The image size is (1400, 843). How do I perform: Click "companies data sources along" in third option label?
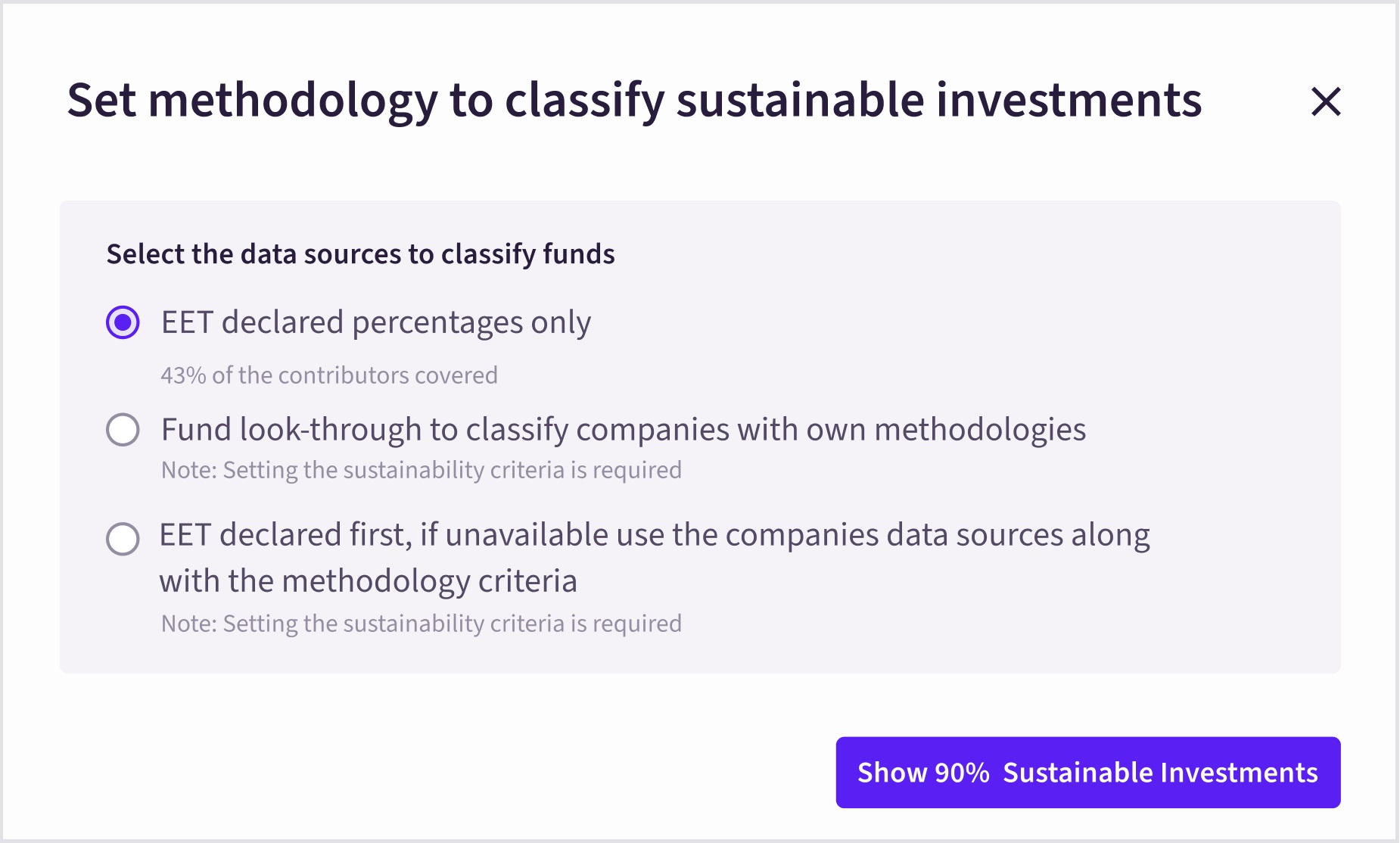(937, 535)
